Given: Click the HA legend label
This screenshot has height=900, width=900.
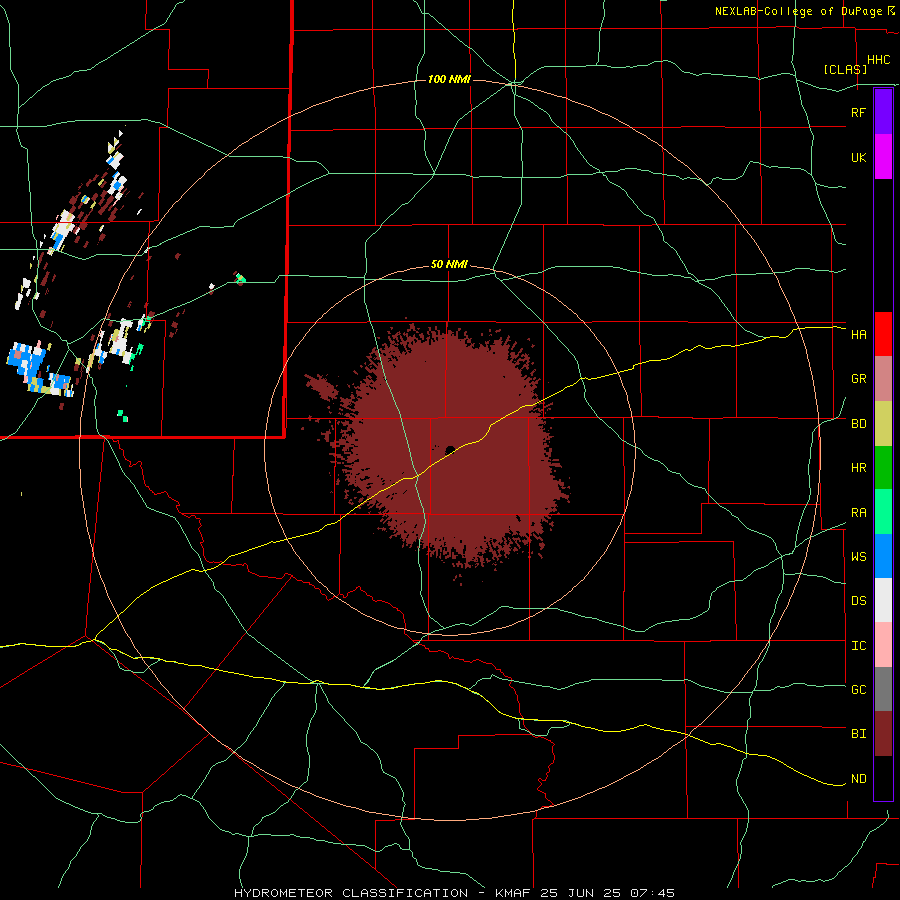Looking at the screenshot, I should tap(858, 334).
